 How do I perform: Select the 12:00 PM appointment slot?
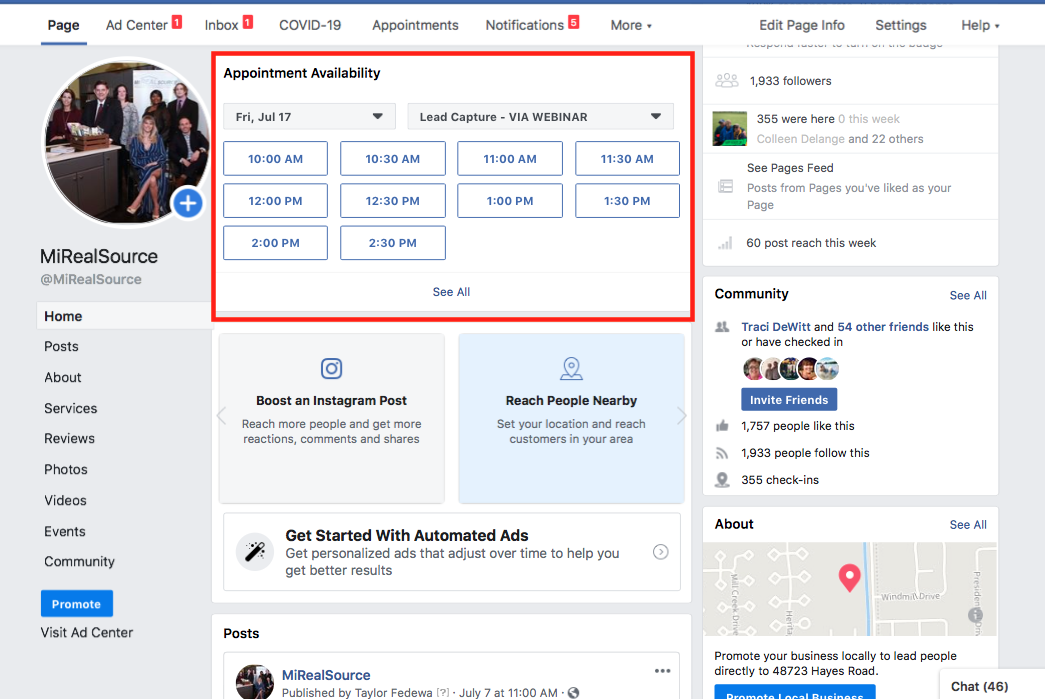click(275, 201)
